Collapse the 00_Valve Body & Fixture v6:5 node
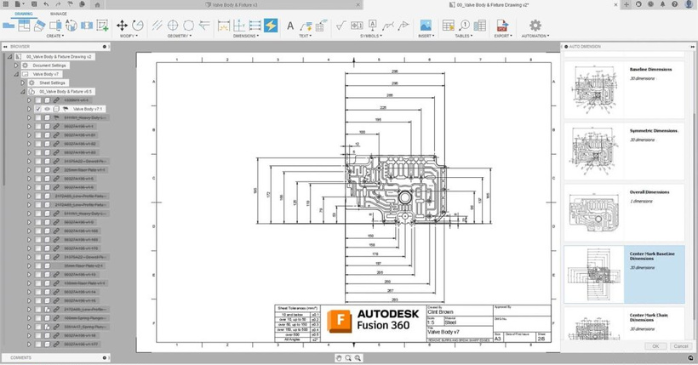This screenshot has height=365, width=698. (23, 92)
